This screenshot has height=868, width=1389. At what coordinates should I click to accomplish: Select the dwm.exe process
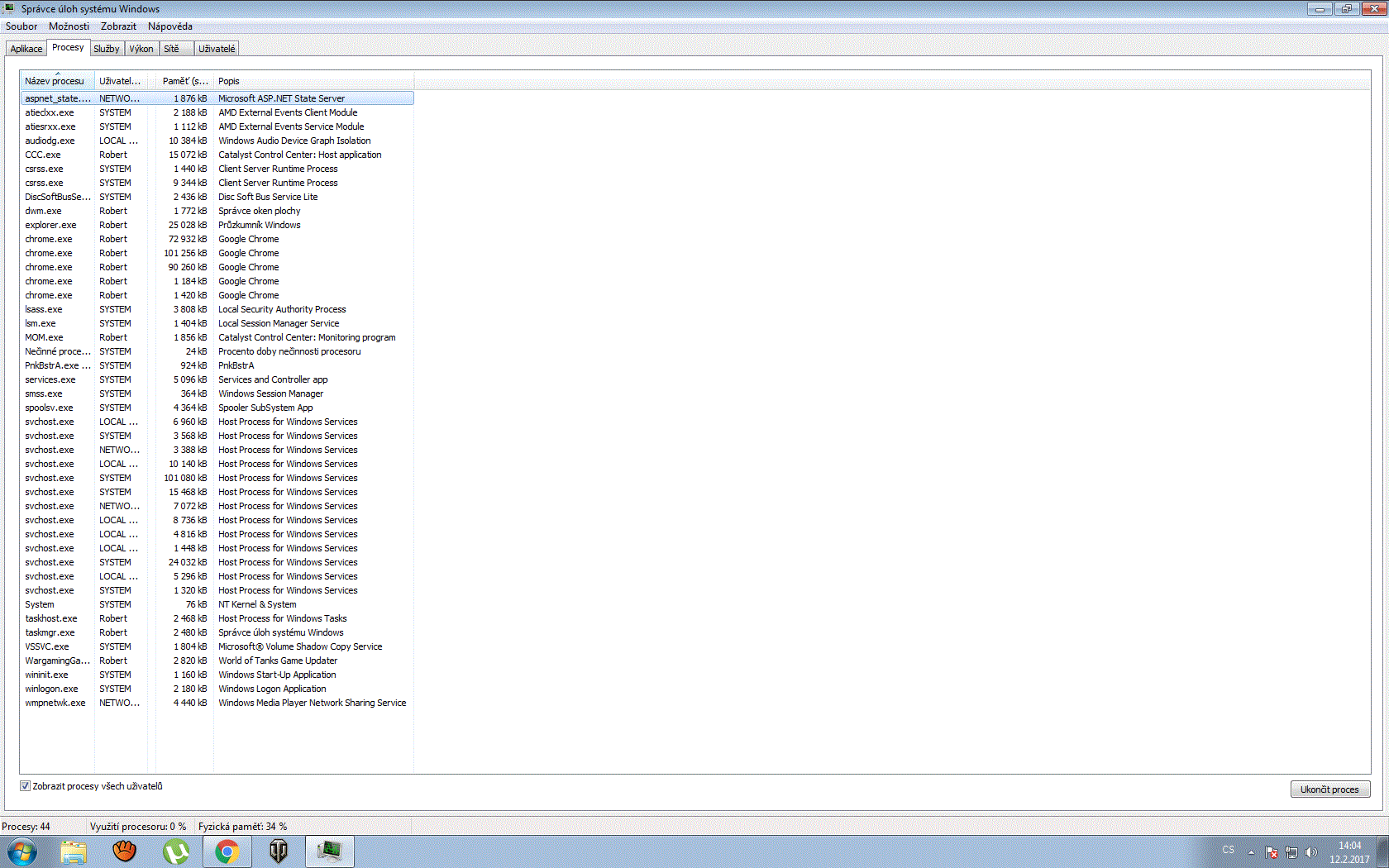click(x=217, y=211)
